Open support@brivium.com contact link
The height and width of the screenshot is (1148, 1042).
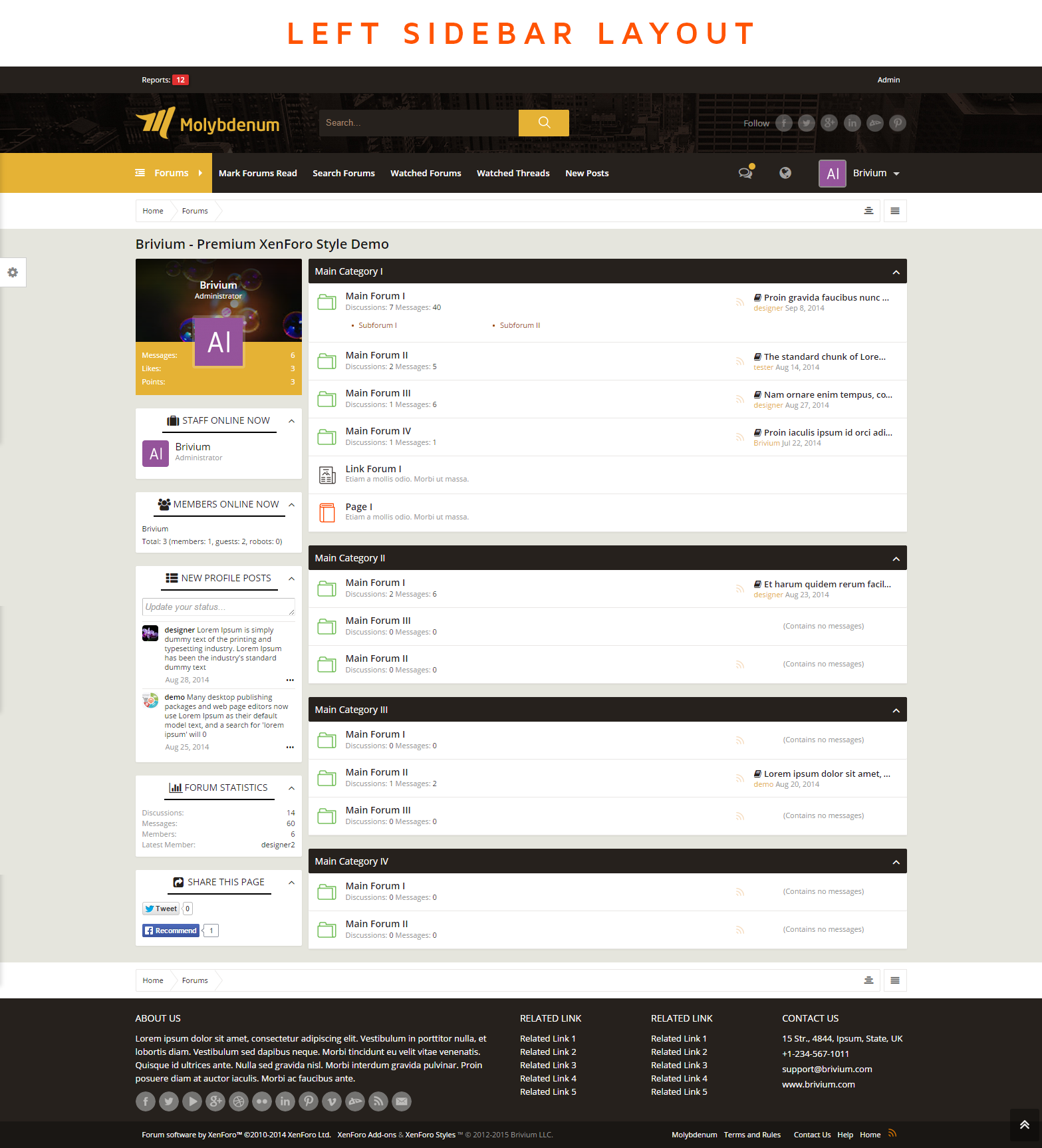pos(827,1069)
